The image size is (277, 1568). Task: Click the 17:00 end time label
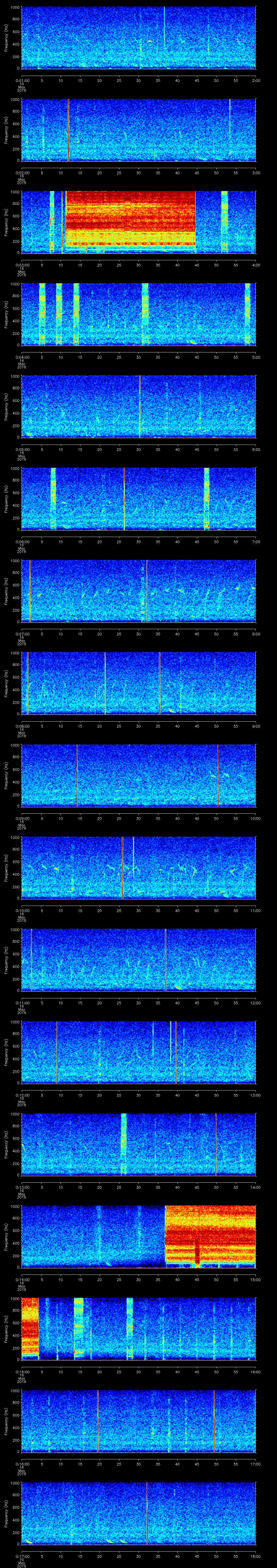[x=255, y=1464]
